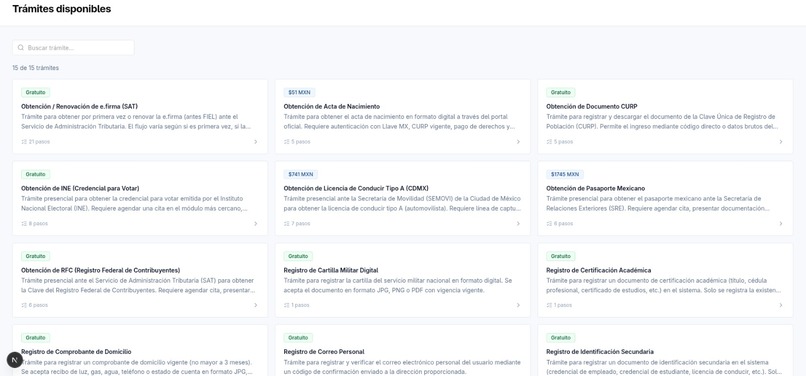Click steps icon beside 8 pasos

pos(24,224)
